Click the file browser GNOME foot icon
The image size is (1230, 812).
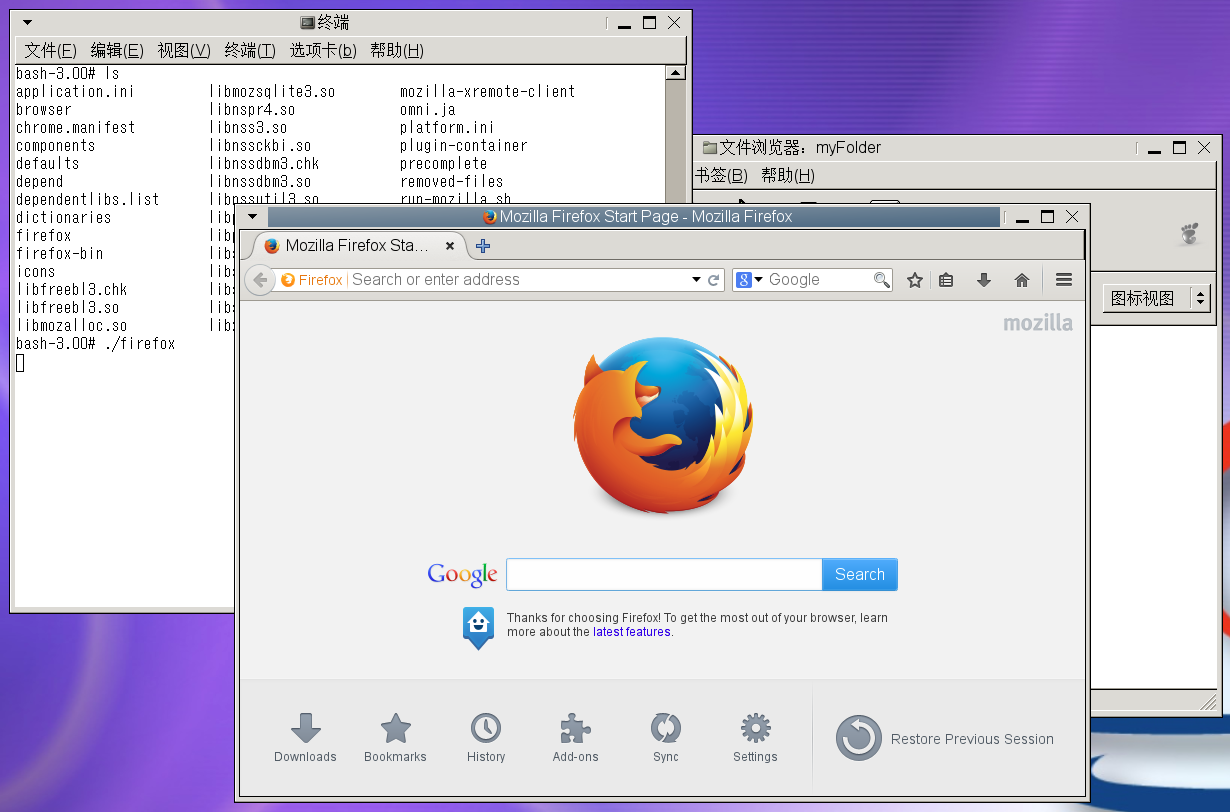coord(1189,234)
